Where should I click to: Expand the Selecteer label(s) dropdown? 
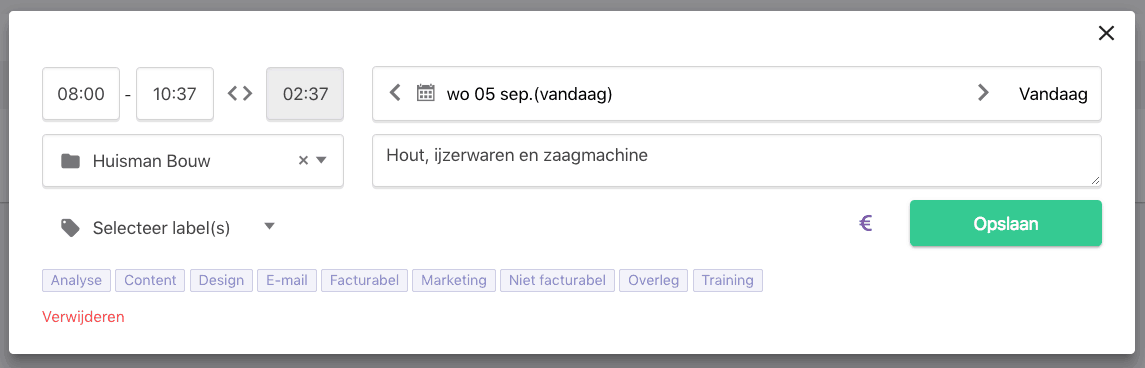(x=269, y=226)
